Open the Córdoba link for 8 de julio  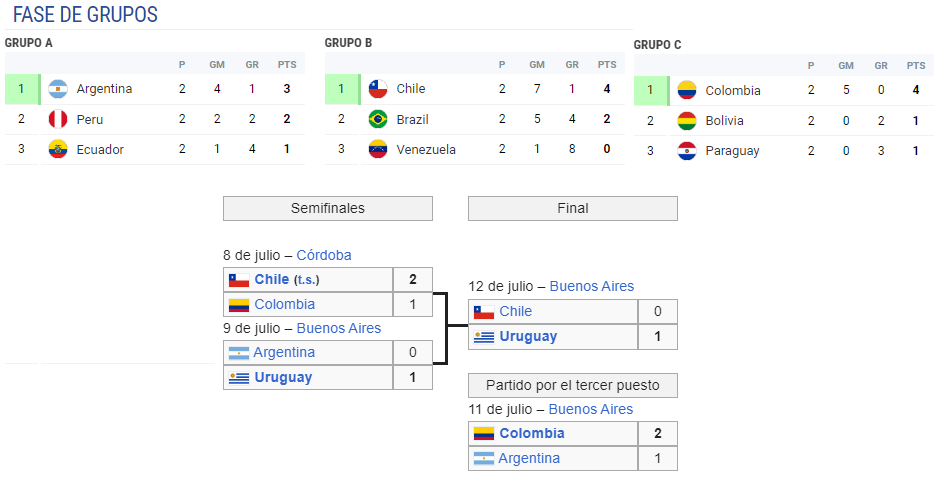[x=324, y=255]
